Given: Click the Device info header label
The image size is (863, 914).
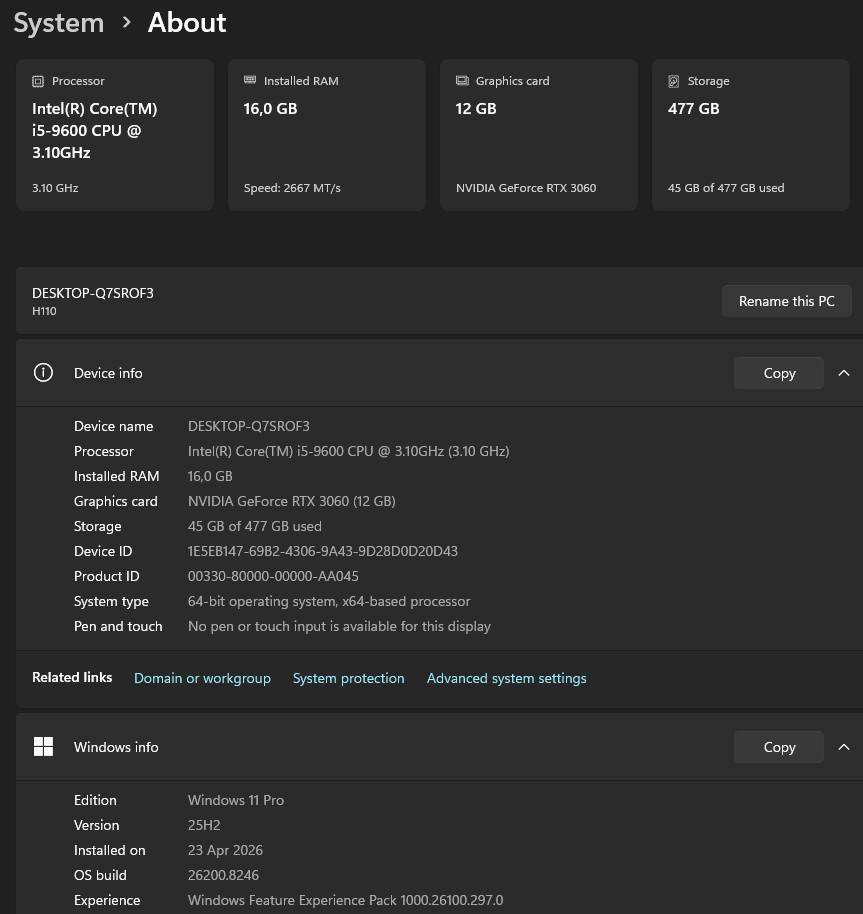Looking at the screenshot, I should [108, 373].
